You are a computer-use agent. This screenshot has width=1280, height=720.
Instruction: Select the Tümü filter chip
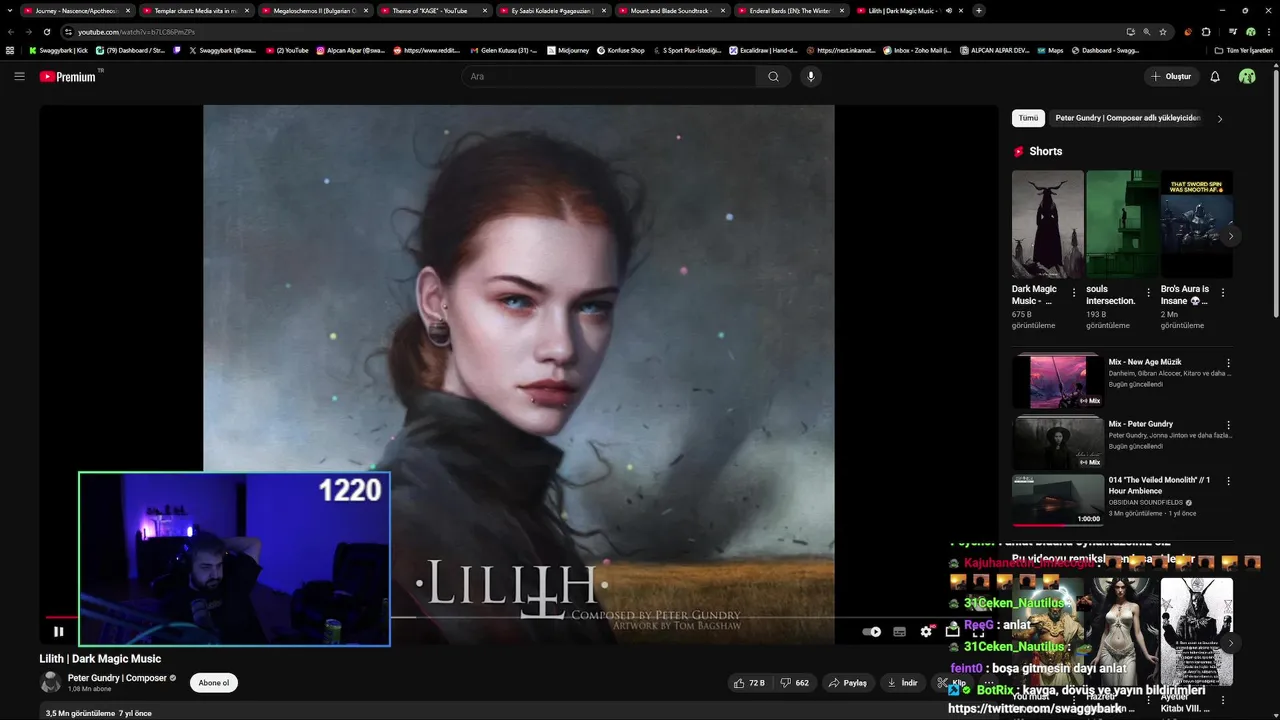(1028, 118)
